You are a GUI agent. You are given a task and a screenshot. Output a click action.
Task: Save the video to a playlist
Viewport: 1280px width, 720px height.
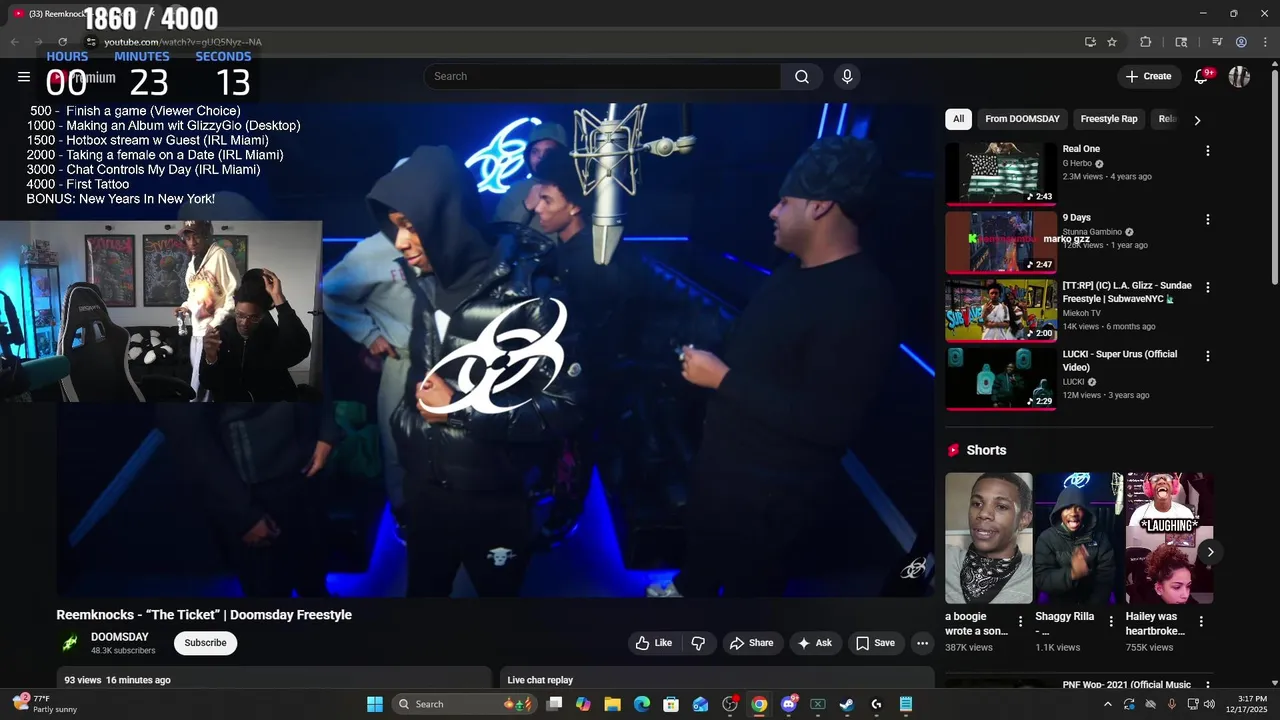click(875, 643)
